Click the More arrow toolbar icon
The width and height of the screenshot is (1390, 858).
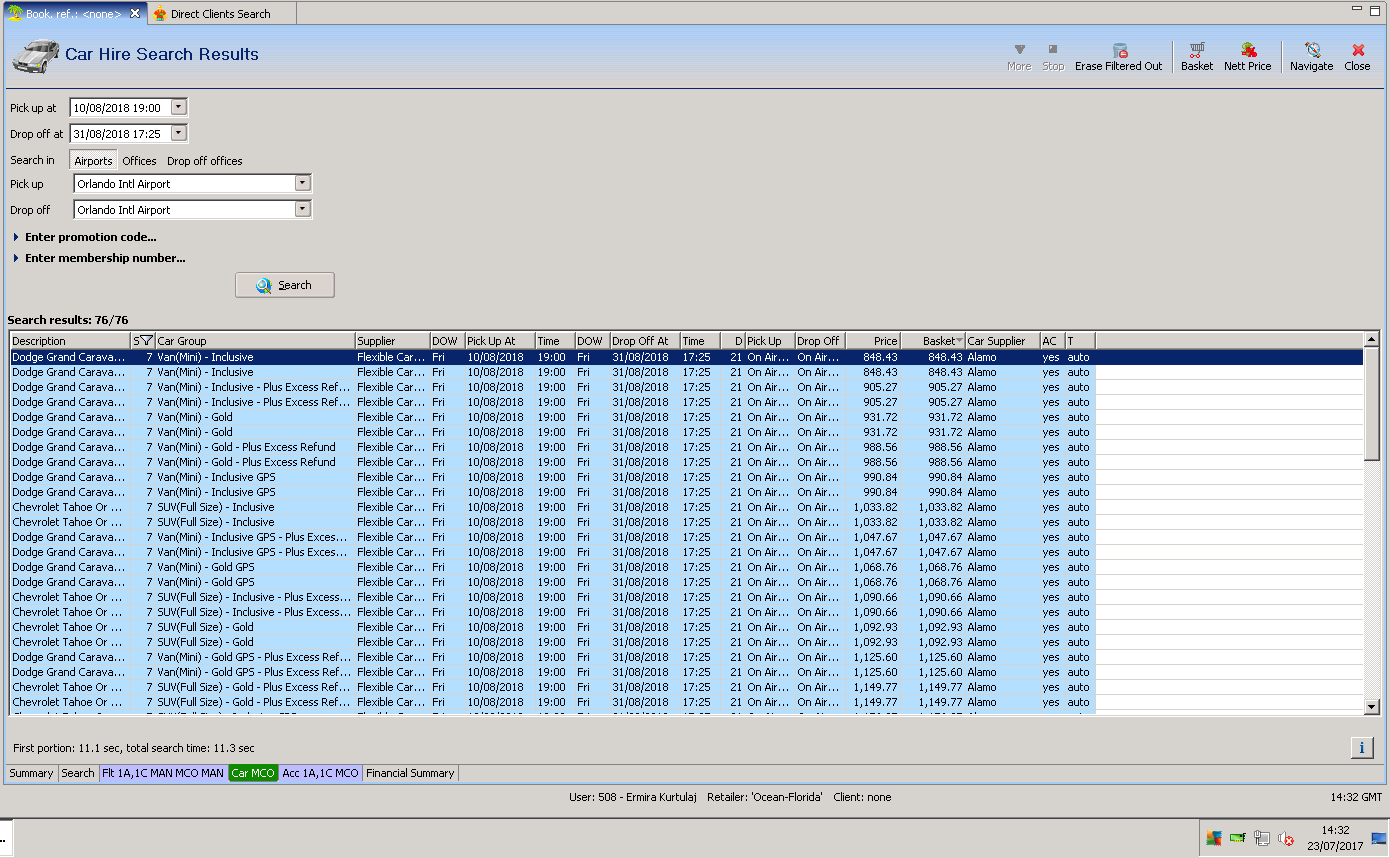pos(1020,49)
